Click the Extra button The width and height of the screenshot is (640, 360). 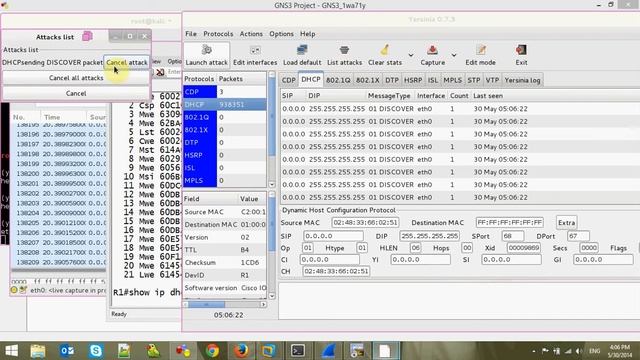[566, 223]
